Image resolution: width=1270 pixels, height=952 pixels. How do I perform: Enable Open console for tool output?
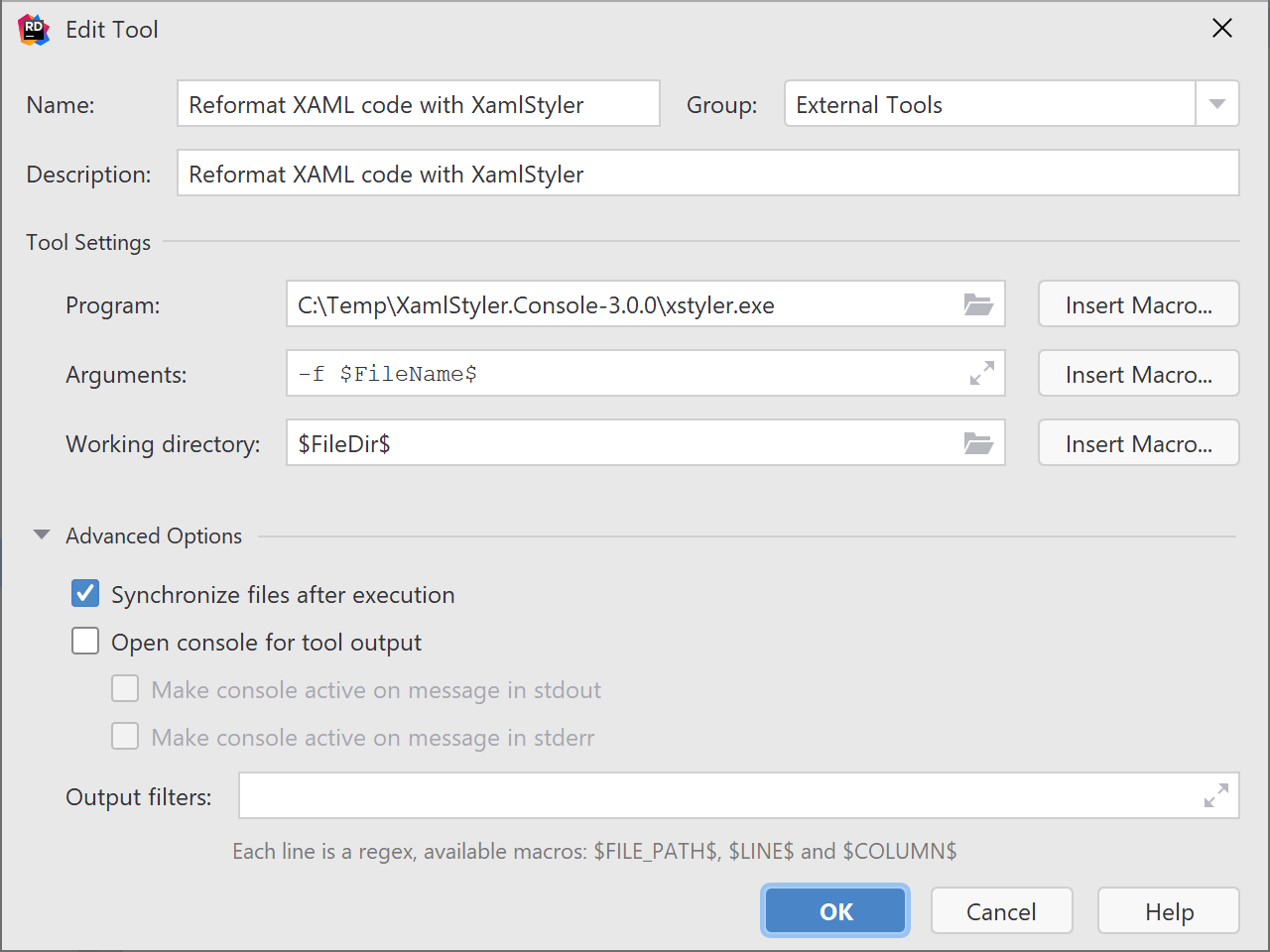pos(85,642)
